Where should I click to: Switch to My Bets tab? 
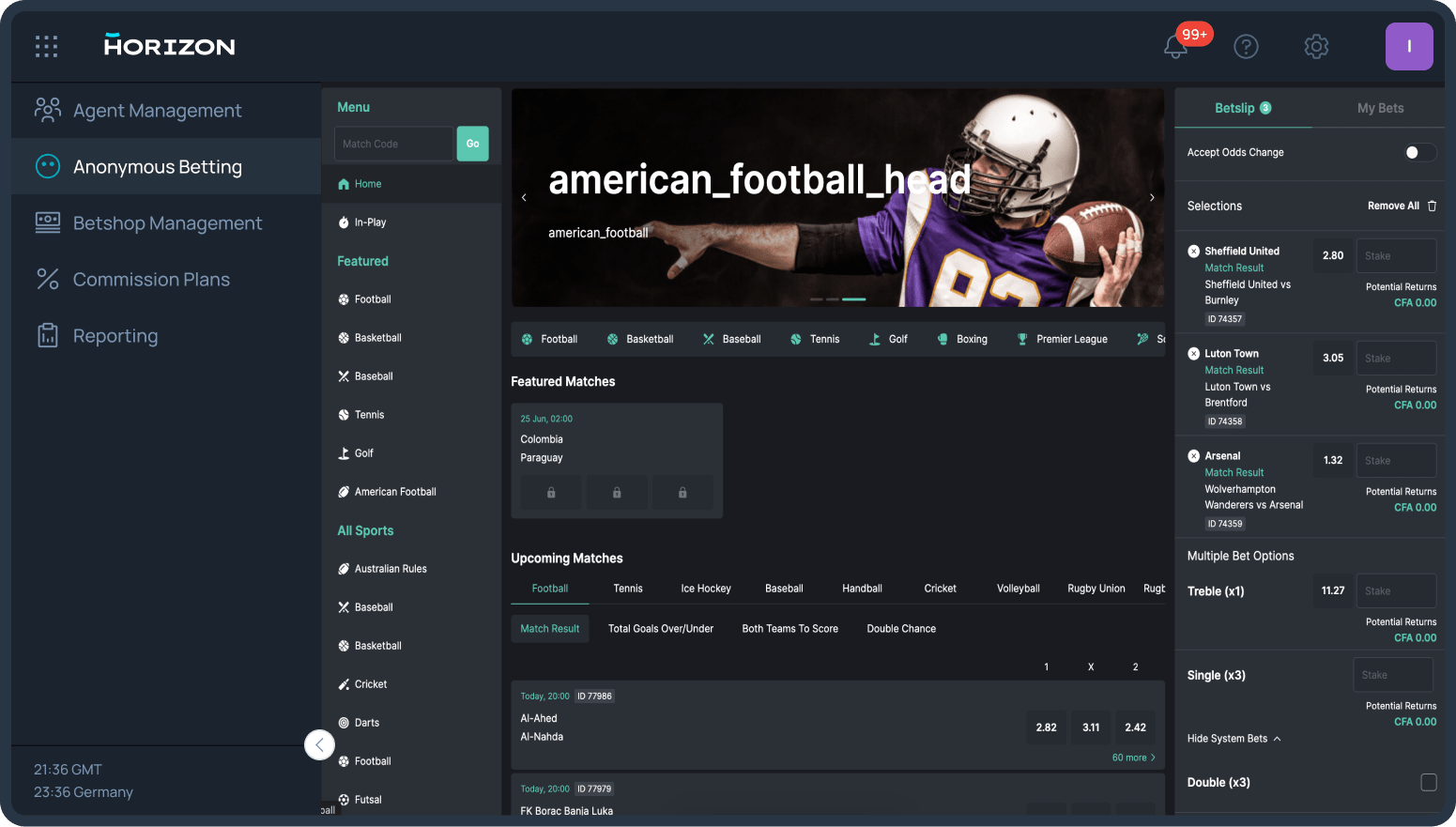[1380, 108]
